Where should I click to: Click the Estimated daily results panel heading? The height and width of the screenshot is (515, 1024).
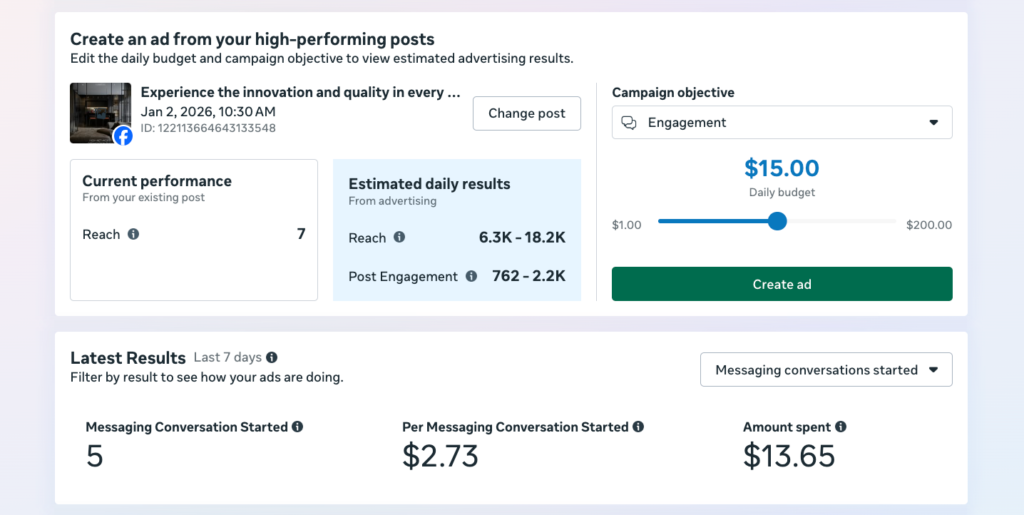pos(429,184)
